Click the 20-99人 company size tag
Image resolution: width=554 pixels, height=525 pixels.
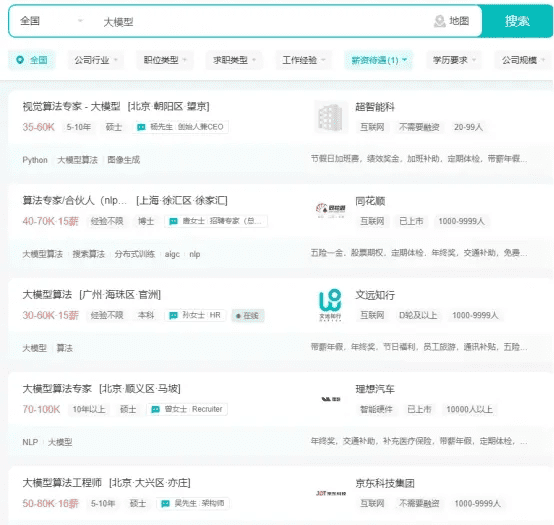point(468,127)
